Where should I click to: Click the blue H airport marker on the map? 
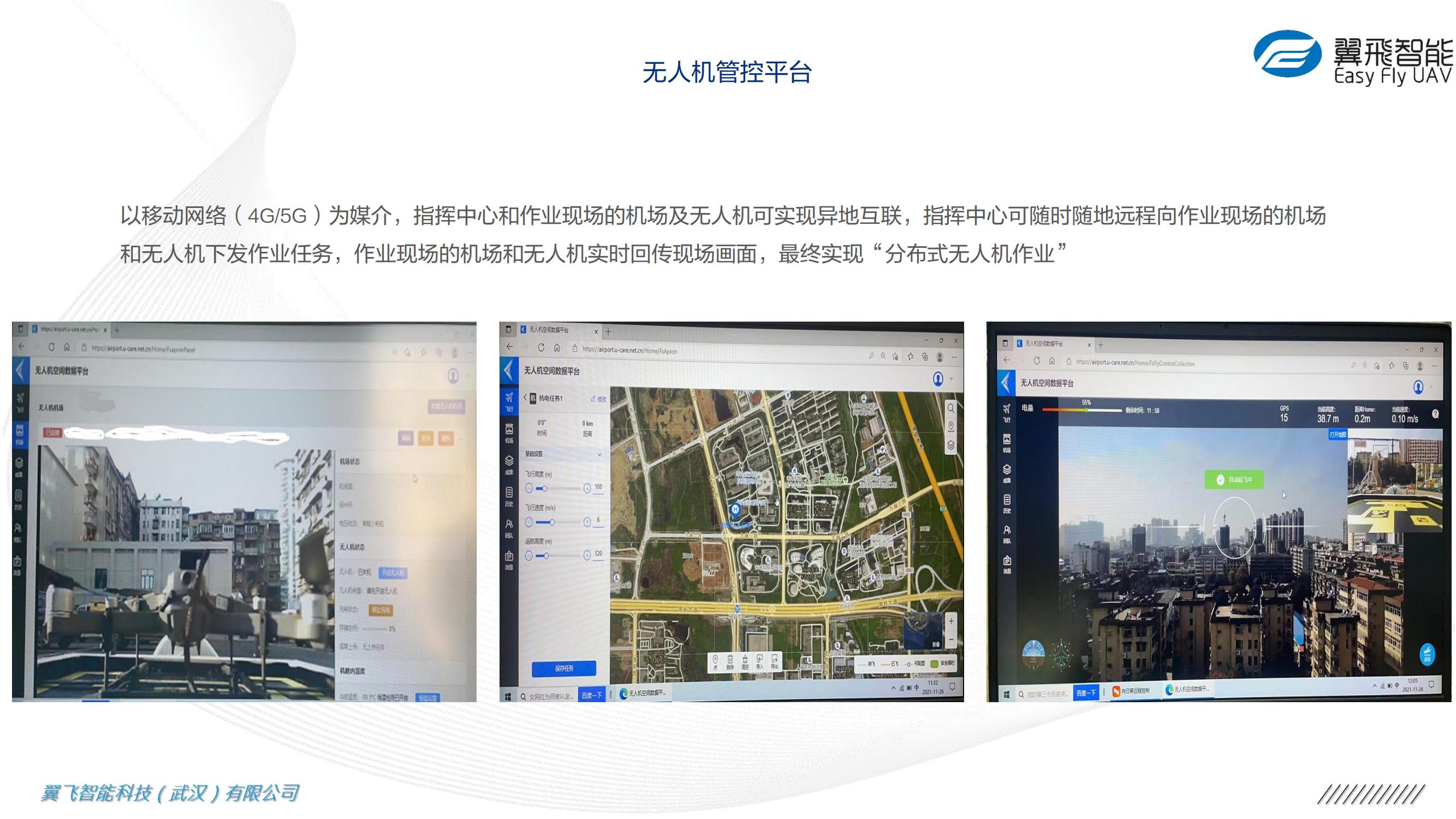tap(735, 510)
